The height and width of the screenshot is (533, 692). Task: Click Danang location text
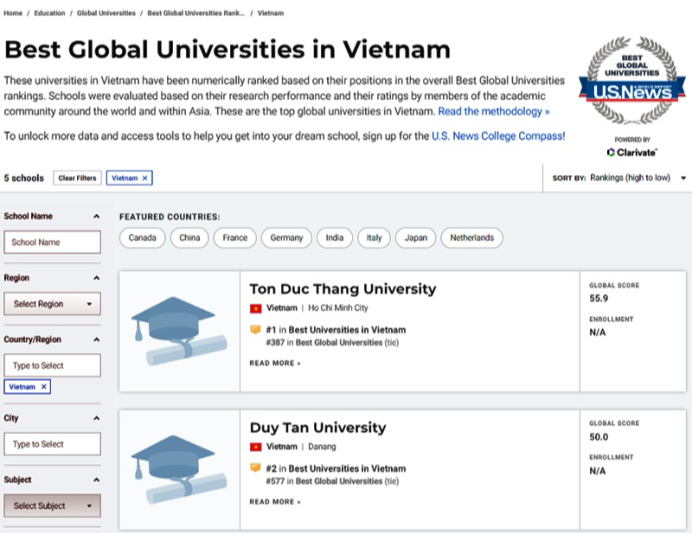tap(322, 447)
